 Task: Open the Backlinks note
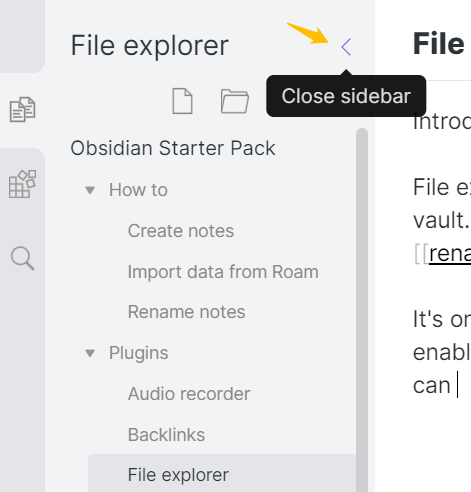tap(166, 435)
